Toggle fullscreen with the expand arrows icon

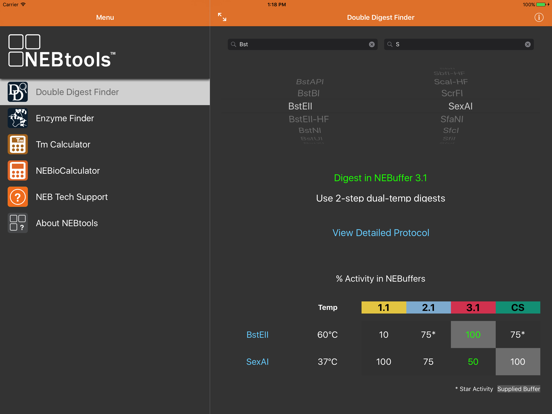click(x=222, y=17)
